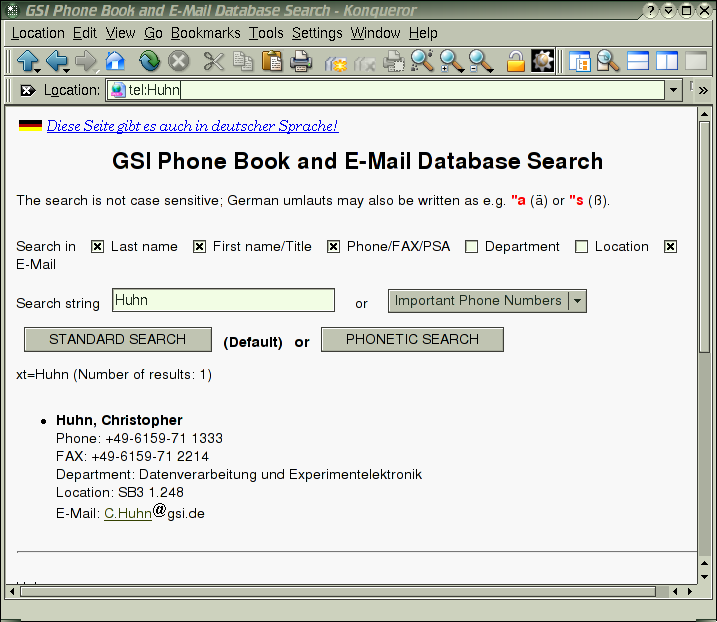Click the window title bar help button

[x=651, y=10]
